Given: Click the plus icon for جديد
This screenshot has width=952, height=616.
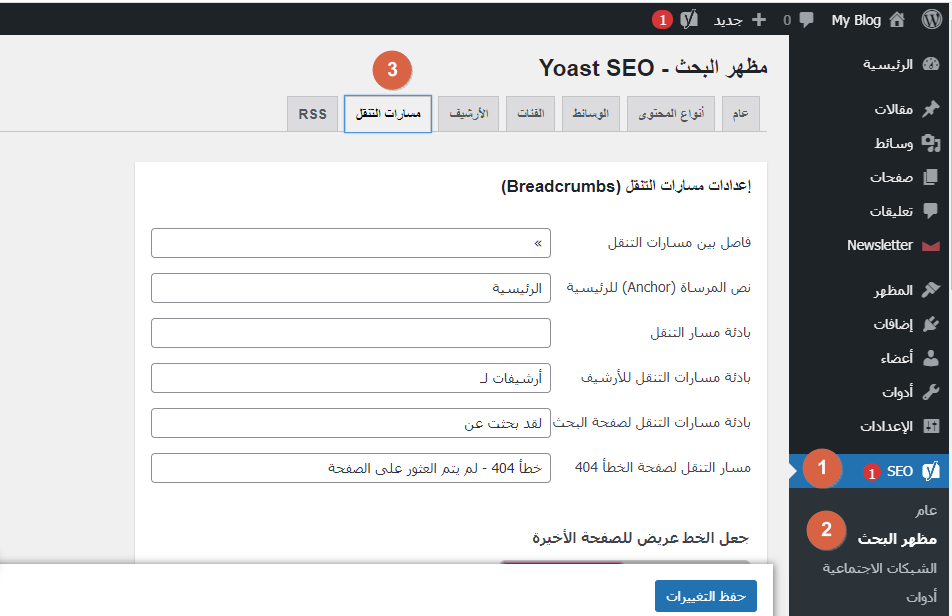Looking at the screenshot, I should [x=758, y=20].
